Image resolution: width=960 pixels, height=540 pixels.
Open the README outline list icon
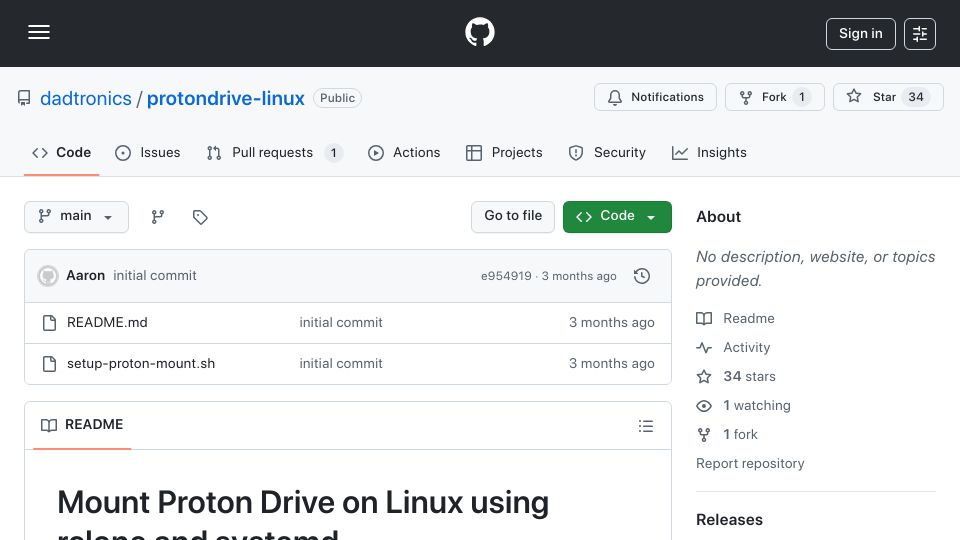point(646,426)
